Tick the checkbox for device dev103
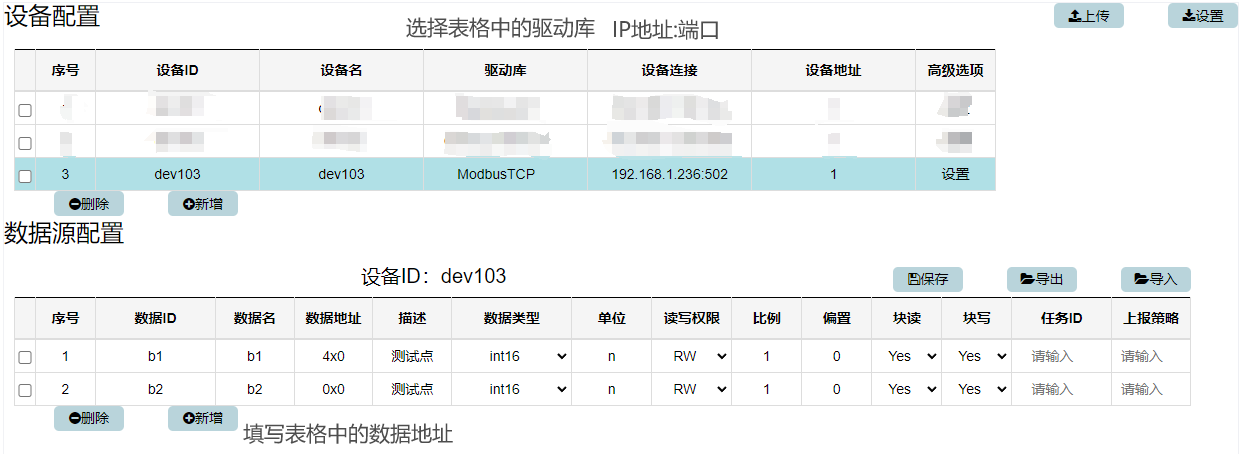 click(25, 175)
